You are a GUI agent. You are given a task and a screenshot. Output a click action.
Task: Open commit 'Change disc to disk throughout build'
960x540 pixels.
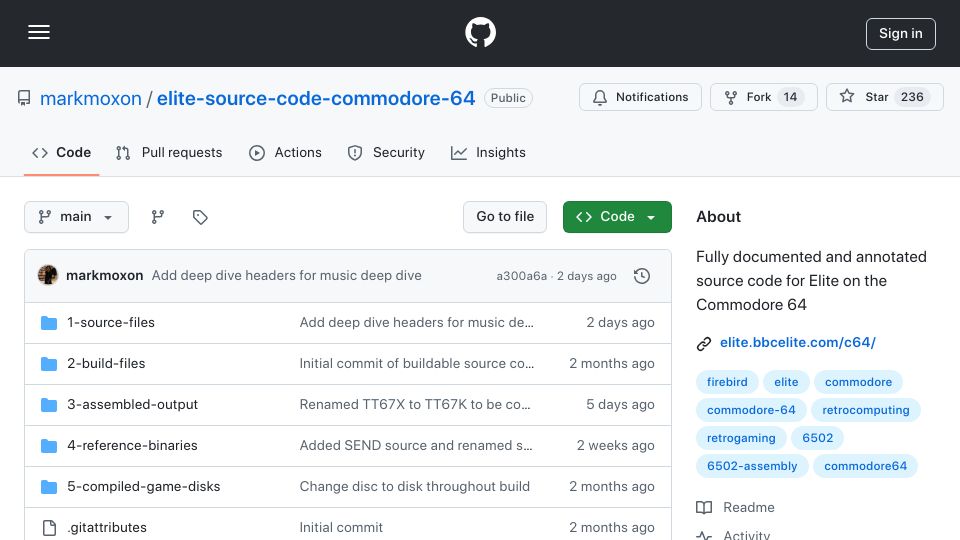point(414,487)
